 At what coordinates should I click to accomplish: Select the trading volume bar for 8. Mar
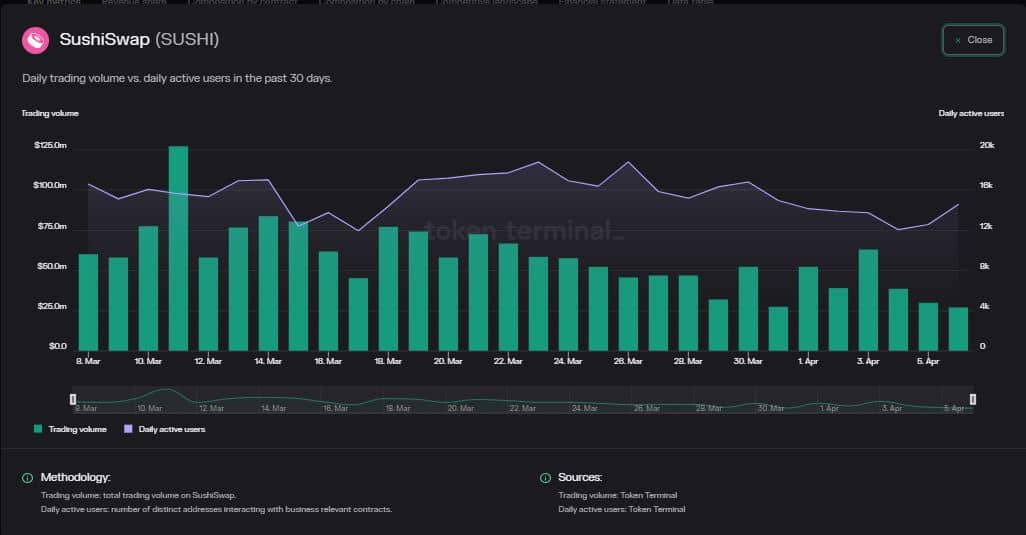click(88, 302)
